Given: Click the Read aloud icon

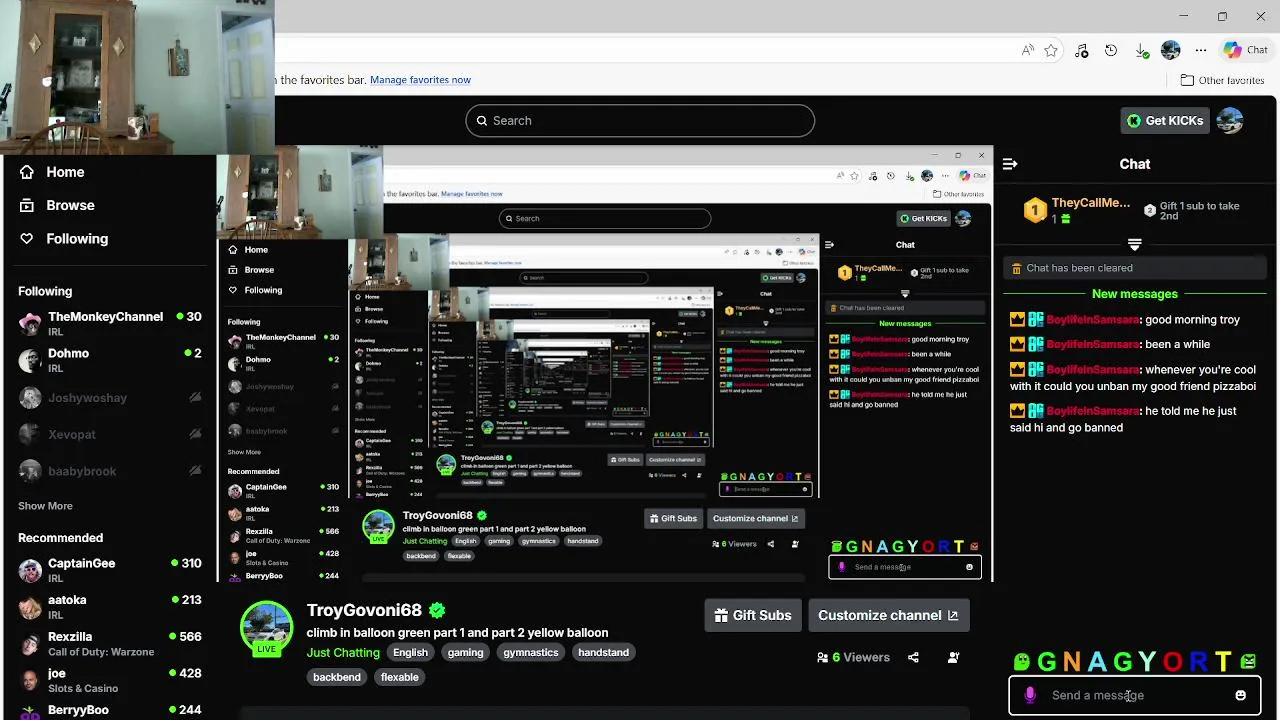Looking at the screenshot, I should (1028, 50).
